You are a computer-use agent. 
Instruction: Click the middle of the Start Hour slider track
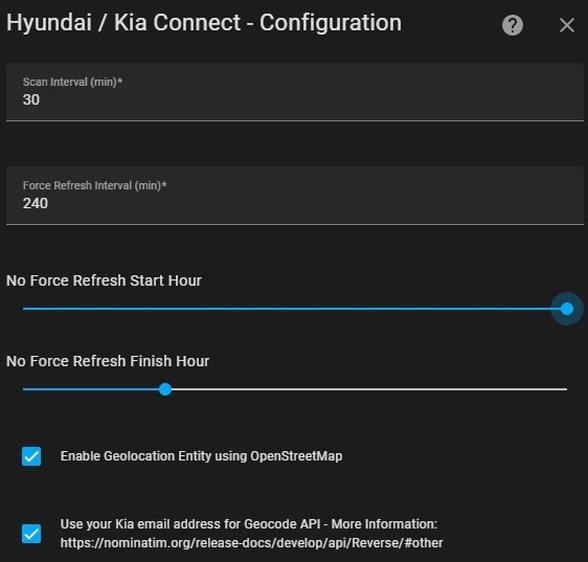295,309
